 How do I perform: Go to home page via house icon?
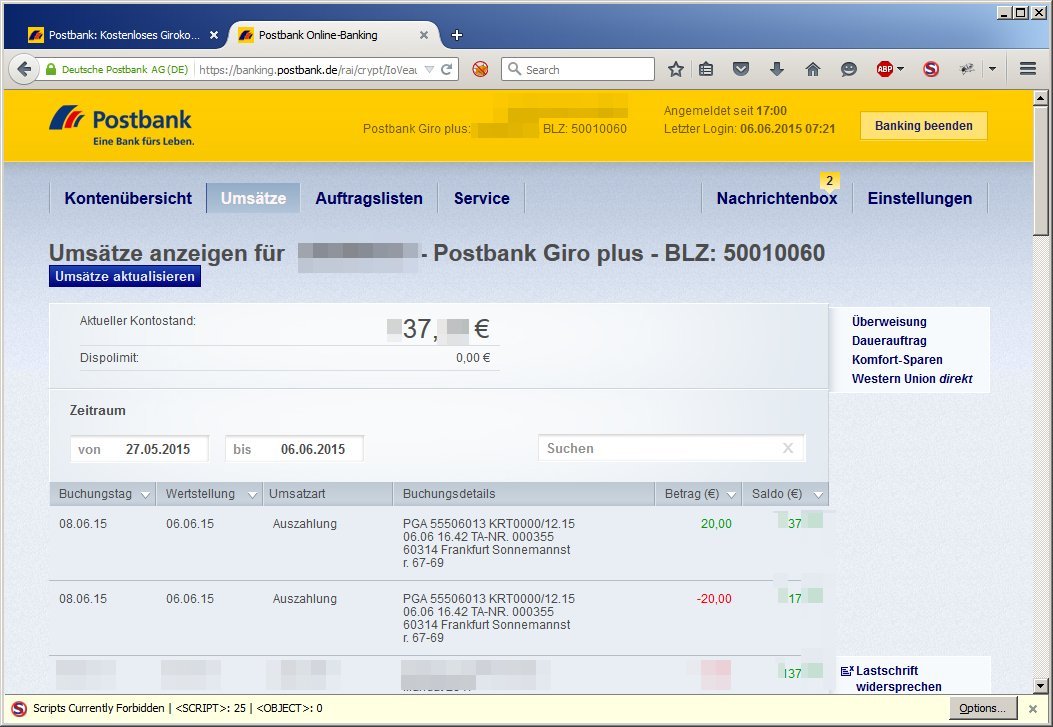[813, 69]
